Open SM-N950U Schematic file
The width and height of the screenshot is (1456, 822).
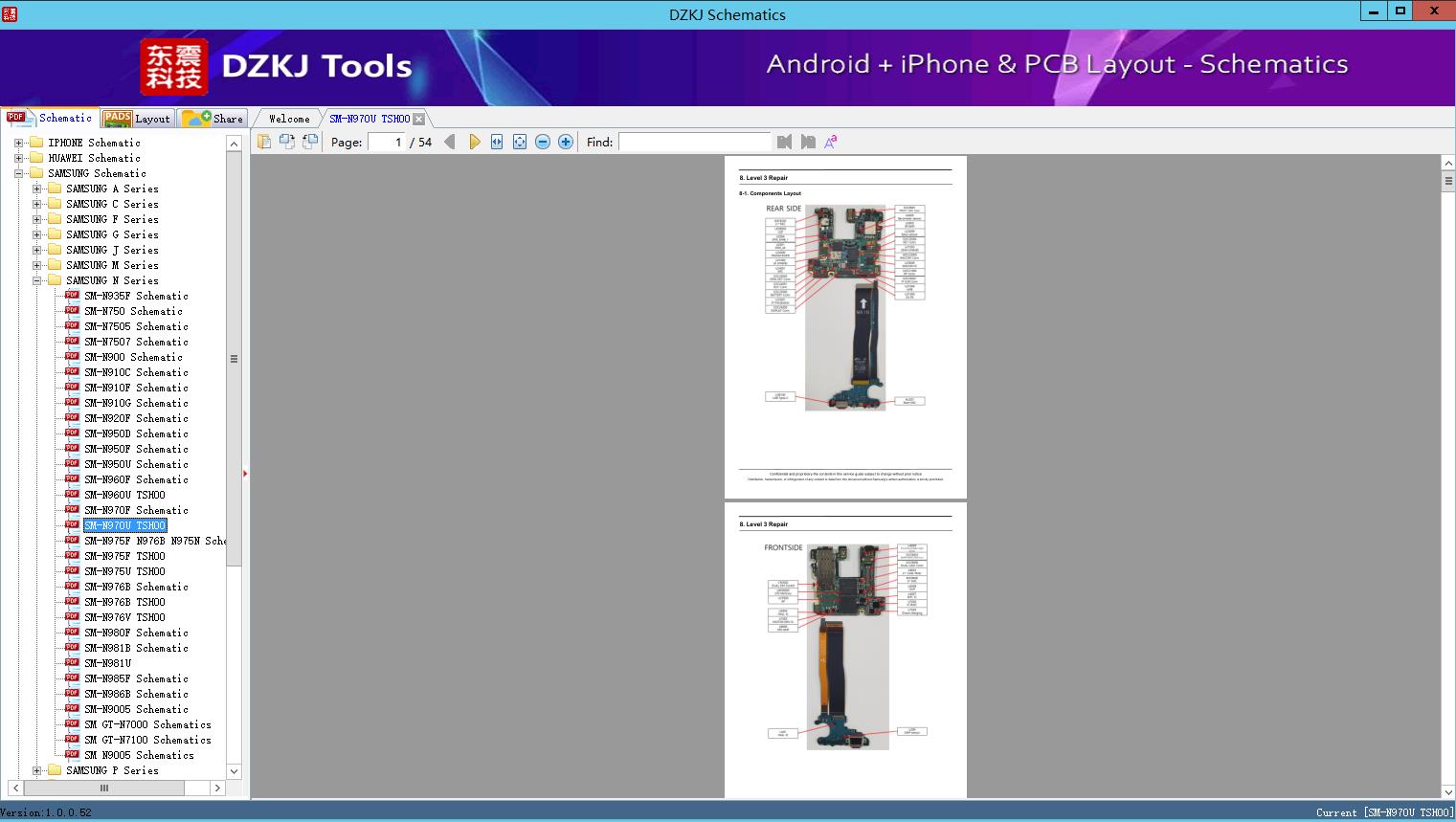click(136, 464)
